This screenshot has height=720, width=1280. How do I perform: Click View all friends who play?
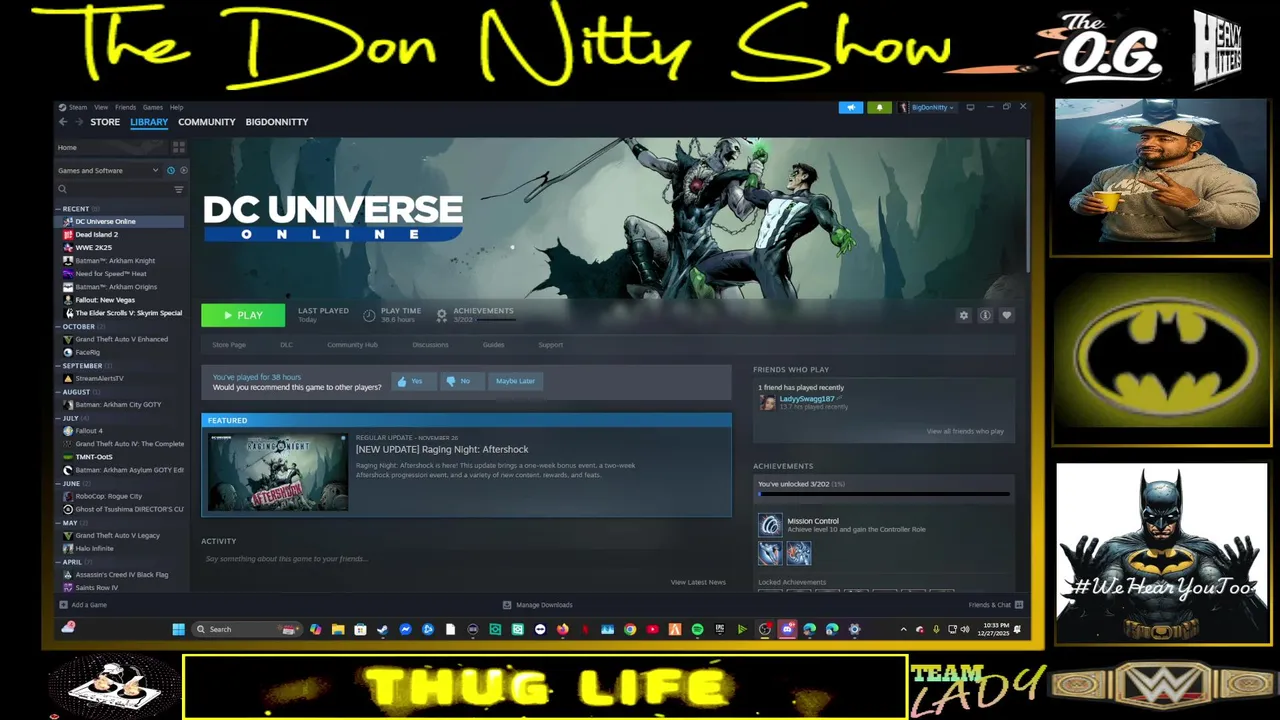coord(965,431)
